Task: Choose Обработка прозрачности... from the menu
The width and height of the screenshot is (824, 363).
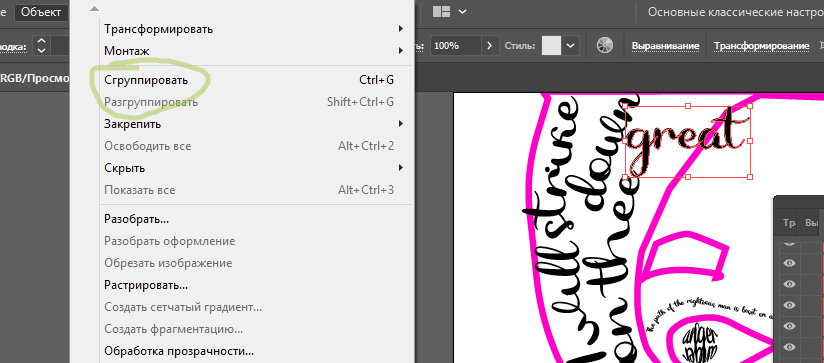Action: [254, 351]
